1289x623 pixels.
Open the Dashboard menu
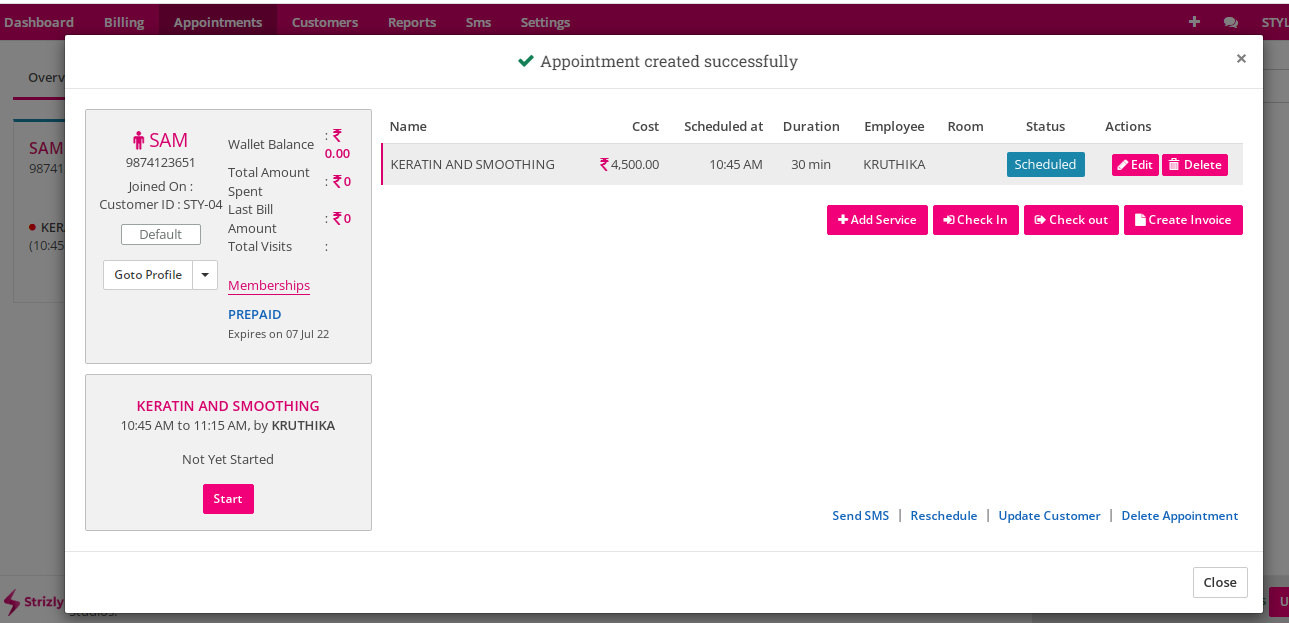(39, 22)
